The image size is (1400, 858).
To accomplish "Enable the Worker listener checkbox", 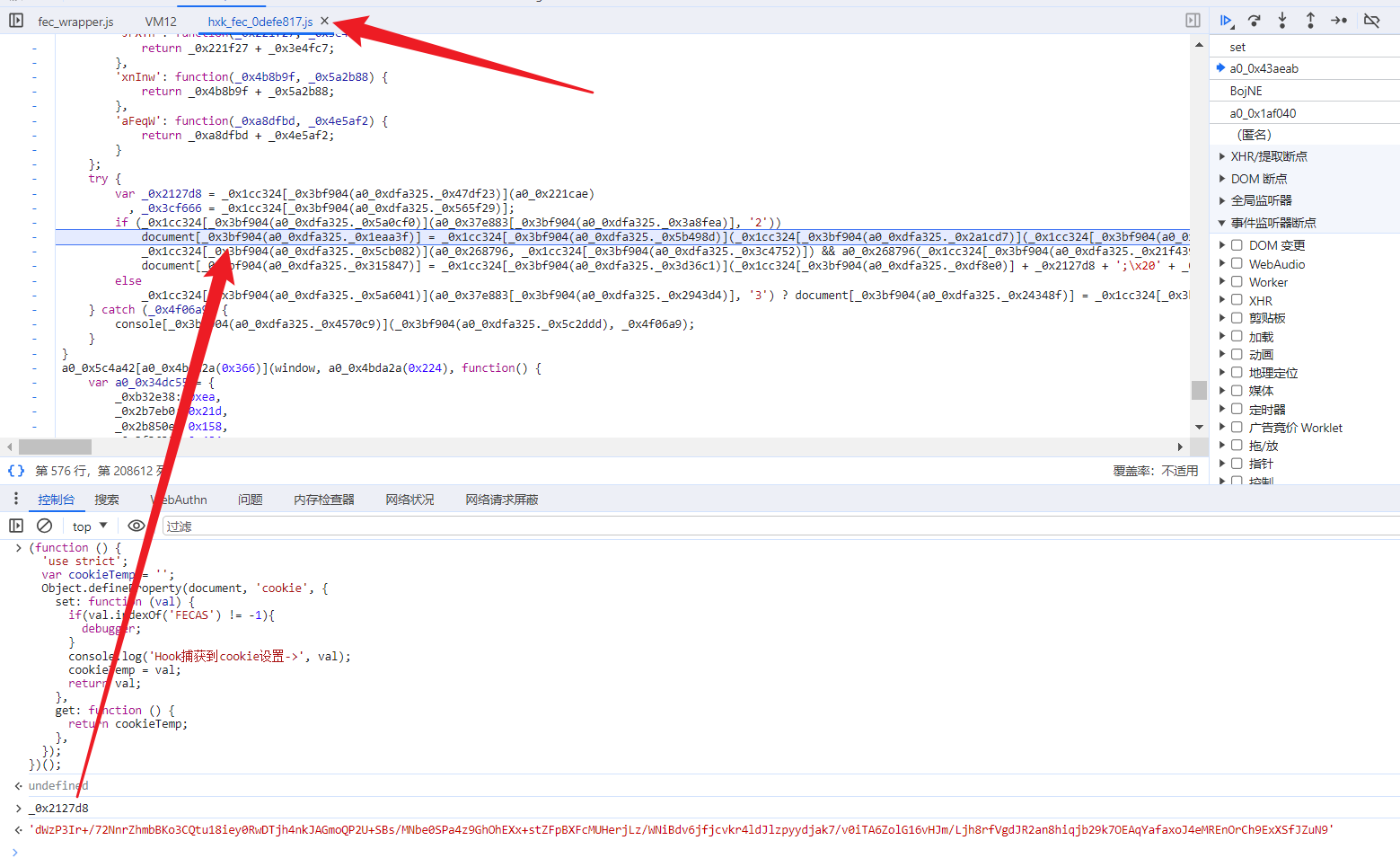I will (x=1237, y=281).
